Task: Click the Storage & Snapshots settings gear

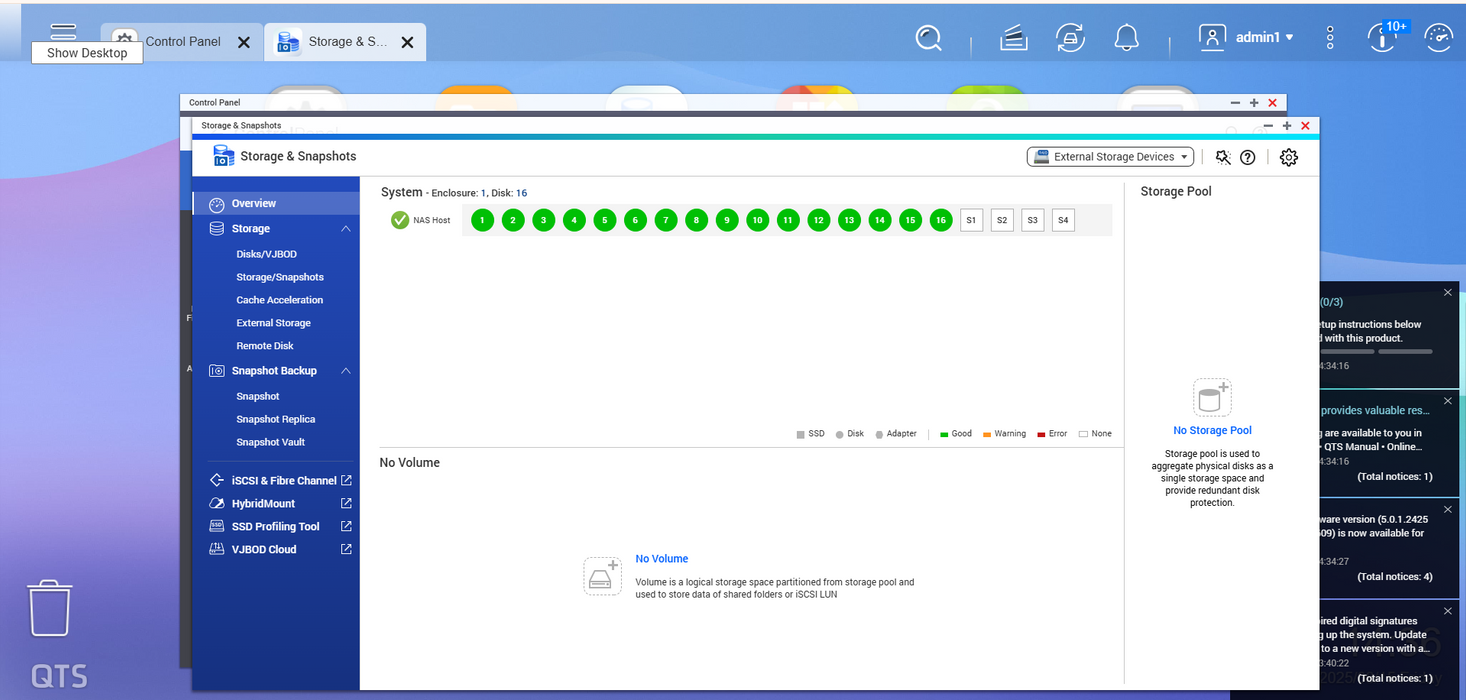Action: pos(1289,157)
